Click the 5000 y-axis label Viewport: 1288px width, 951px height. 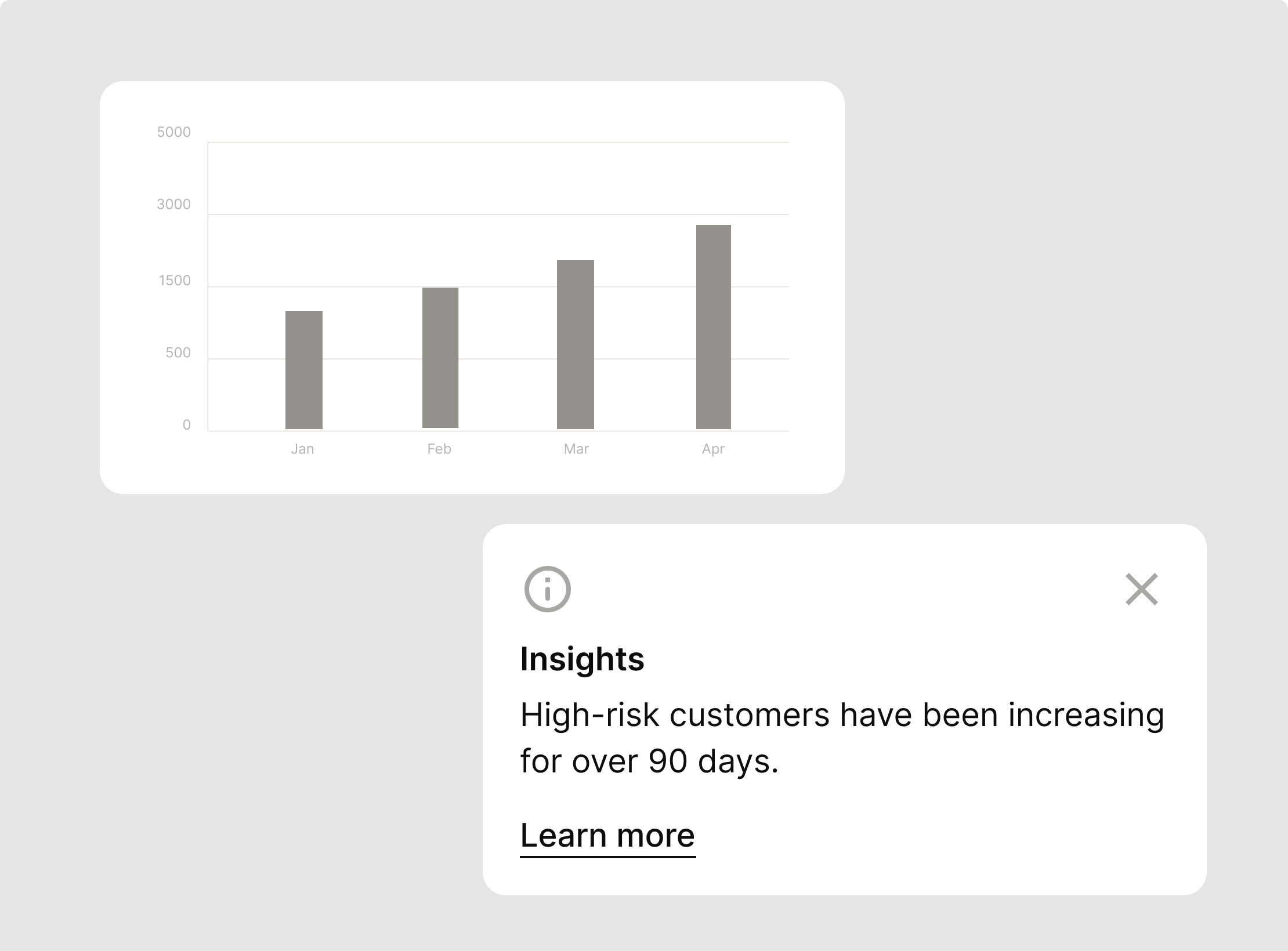173,132
